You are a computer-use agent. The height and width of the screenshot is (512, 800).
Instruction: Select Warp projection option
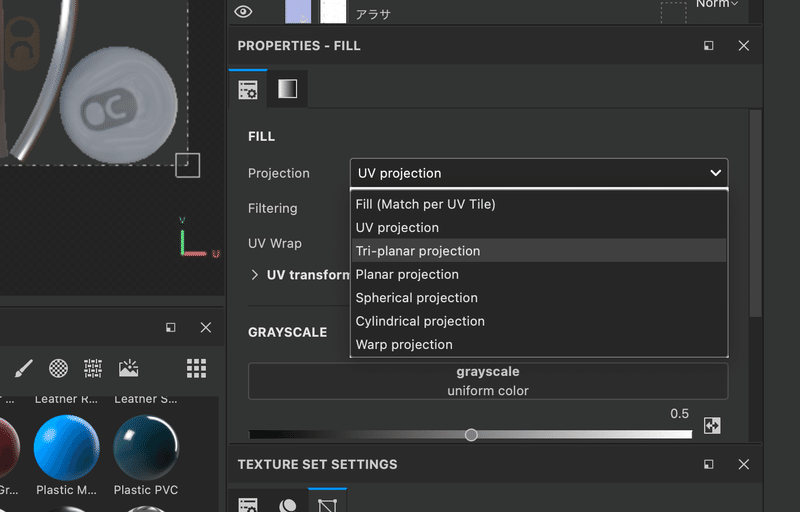(404, 344)
